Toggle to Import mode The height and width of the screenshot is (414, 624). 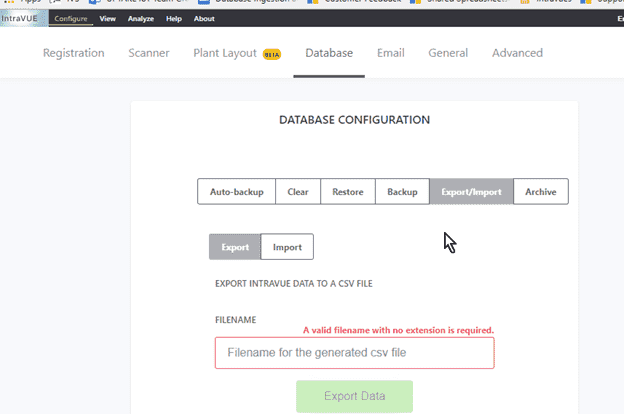[x=287, y=247]
